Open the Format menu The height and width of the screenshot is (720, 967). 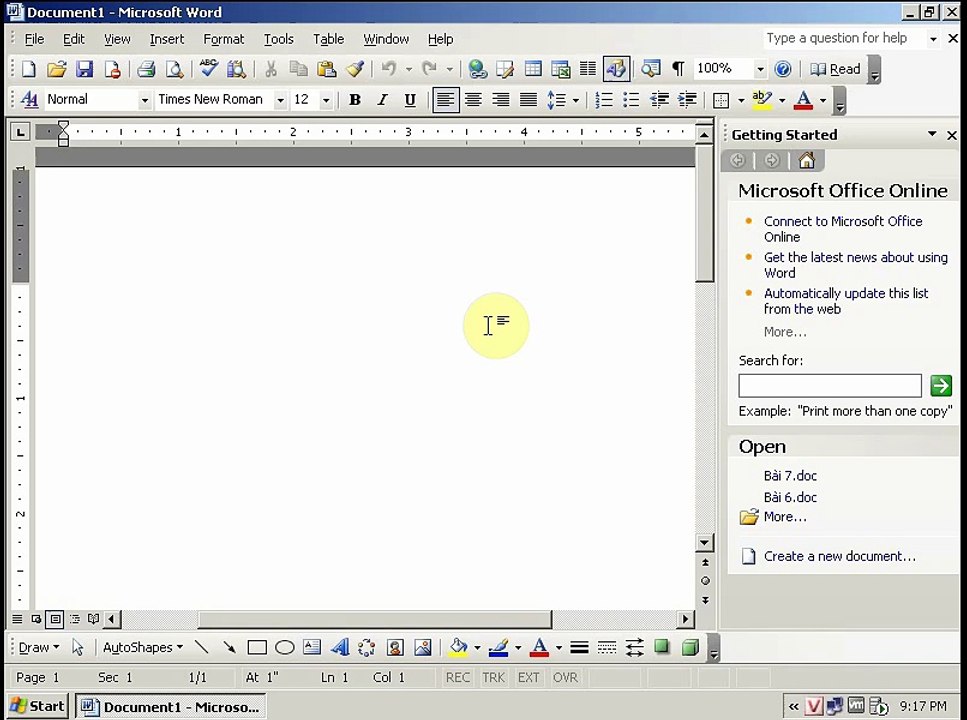click(224, 39)
